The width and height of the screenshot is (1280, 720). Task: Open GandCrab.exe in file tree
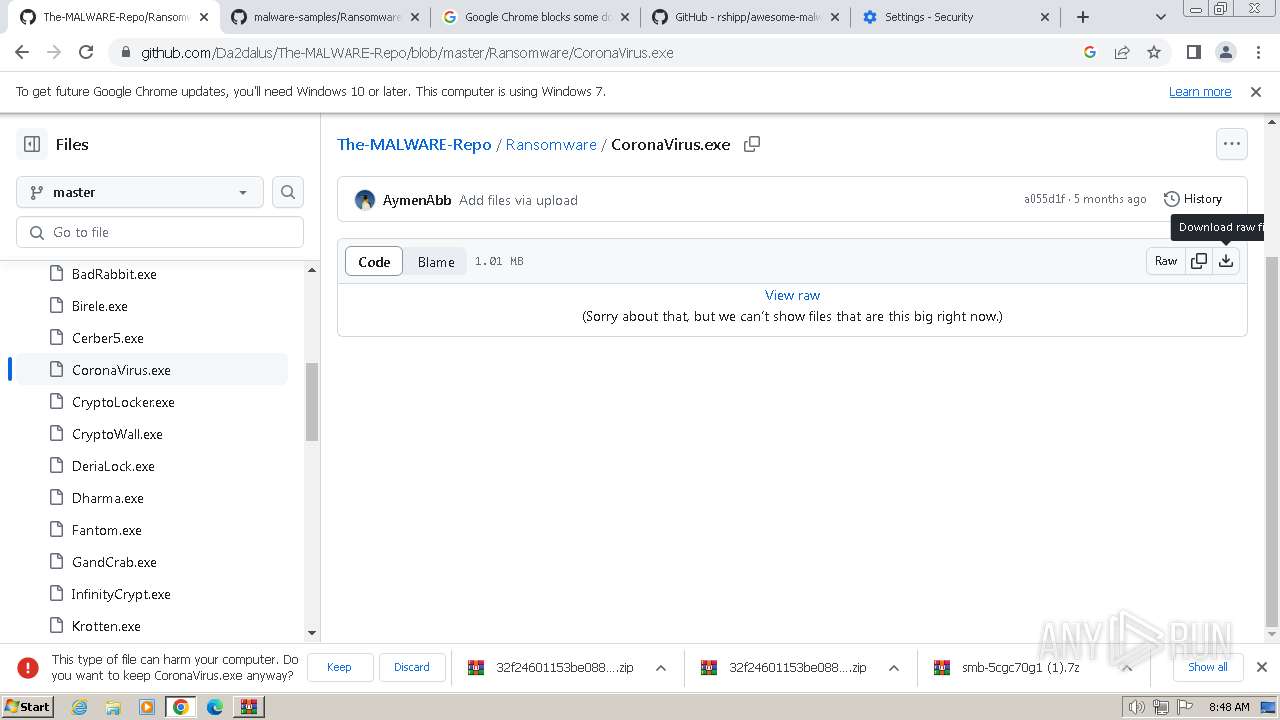[114, 562]
